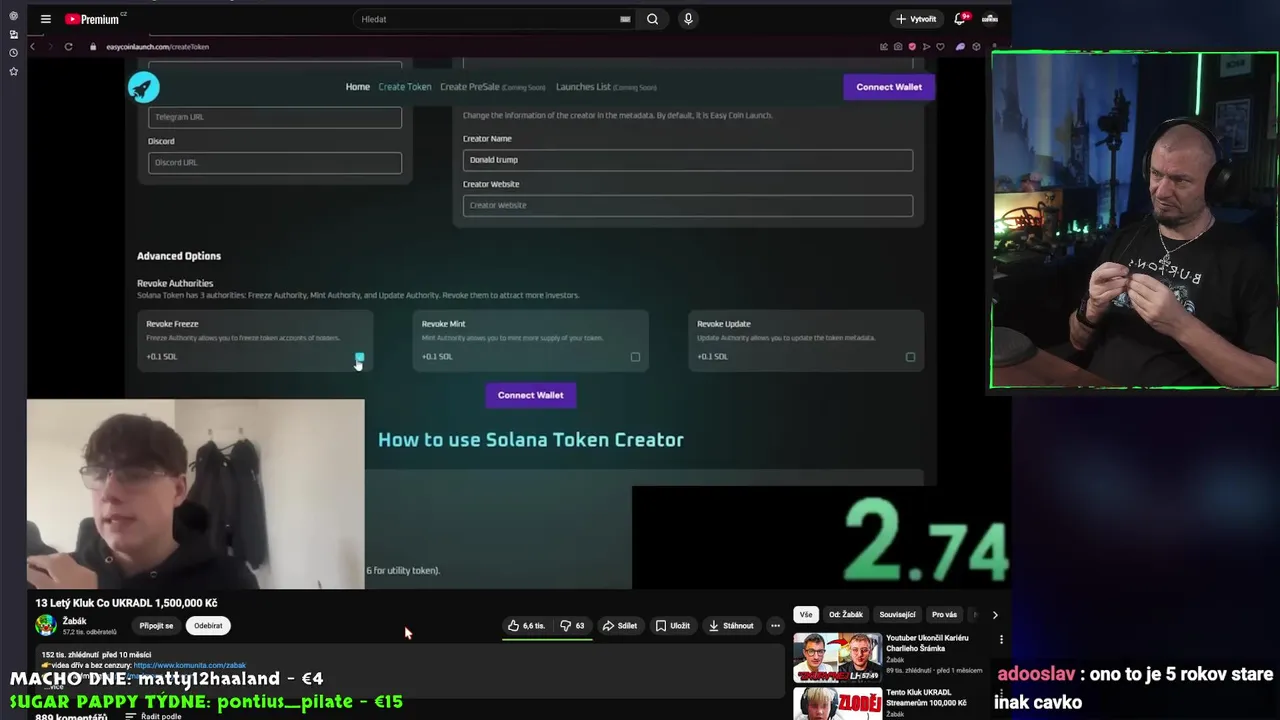
Task: Open Řadit podle sort dropdown
Action: tap(153, 716)
